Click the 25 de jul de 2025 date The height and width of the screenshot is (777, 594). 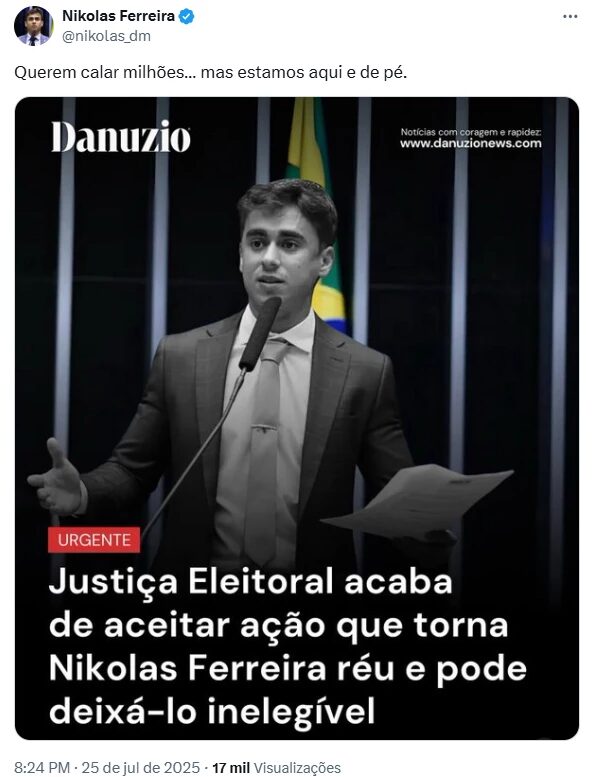141,768
